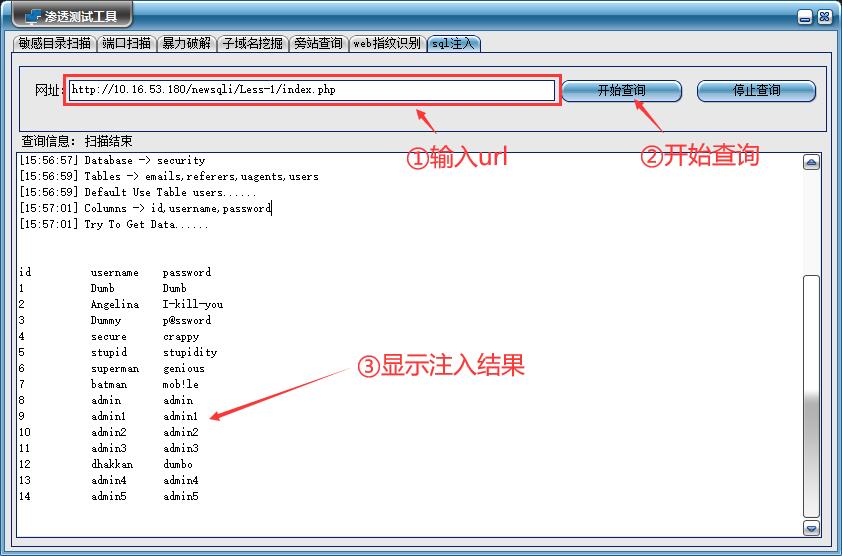The image size is (842, 556).
Task: Click the 扫描结束 status text
Action: [x=108, y=141]
